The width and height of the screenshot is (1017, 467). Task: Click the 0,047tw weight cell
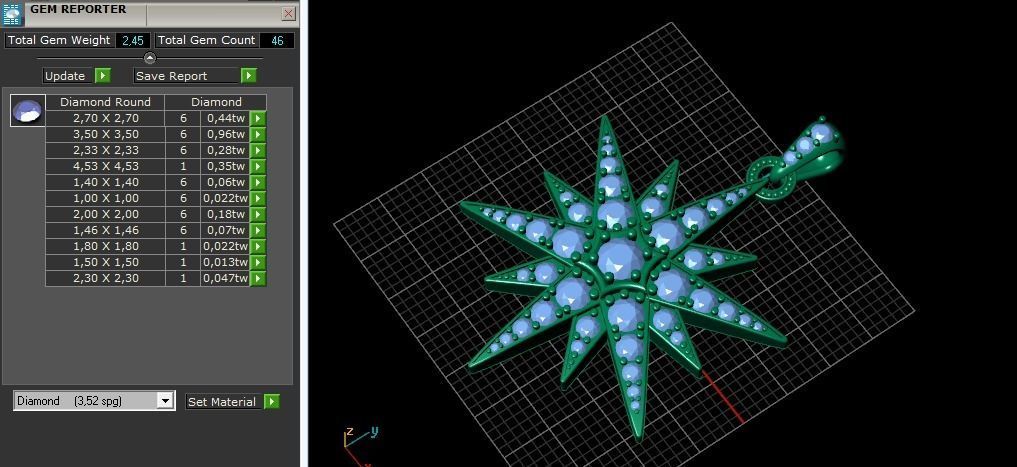(226, 278)
